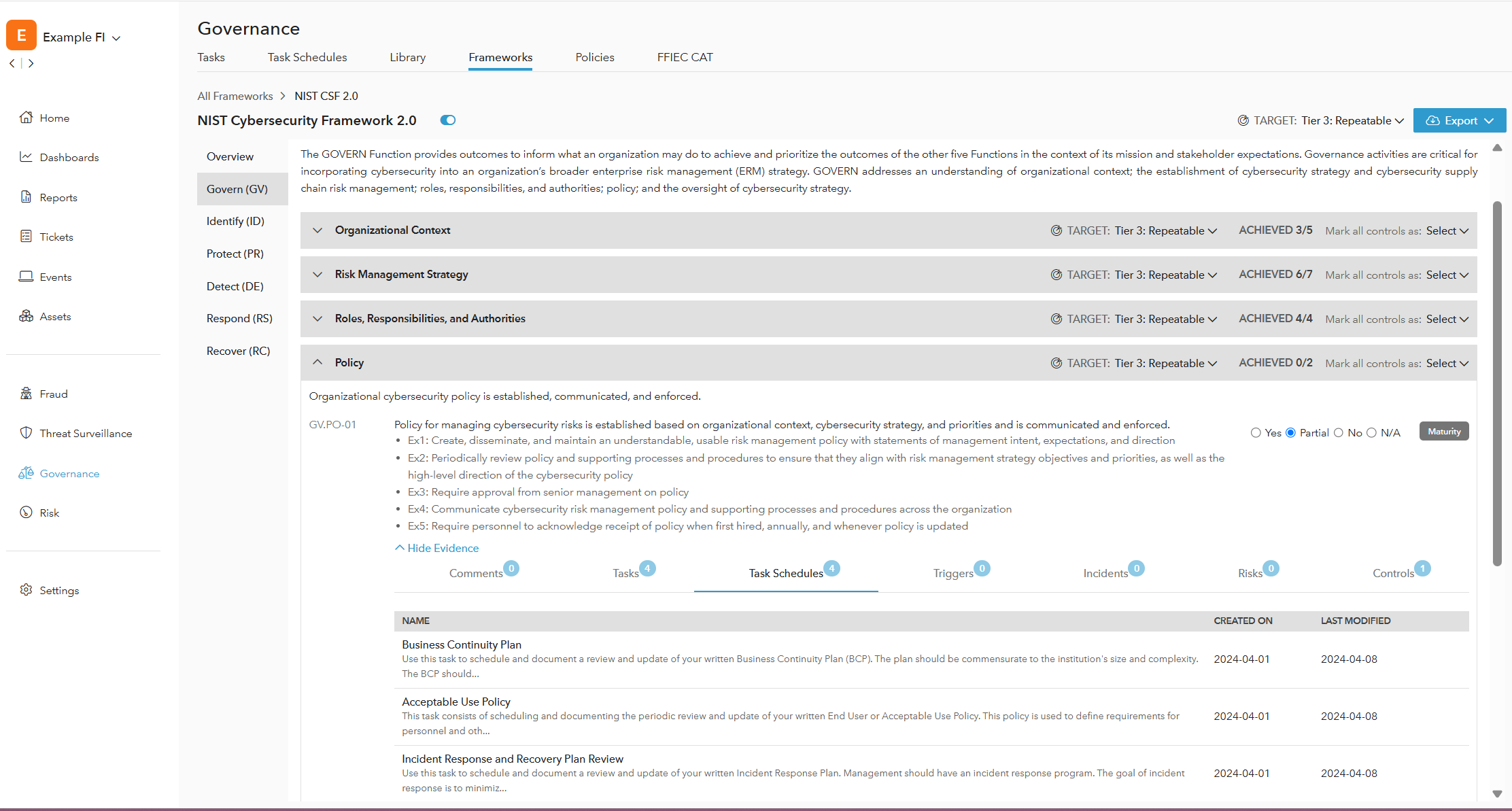Select the Yes radio for GV.PO-01
This screenshot has height=811, width=1512.
[x=1256, y=433]
